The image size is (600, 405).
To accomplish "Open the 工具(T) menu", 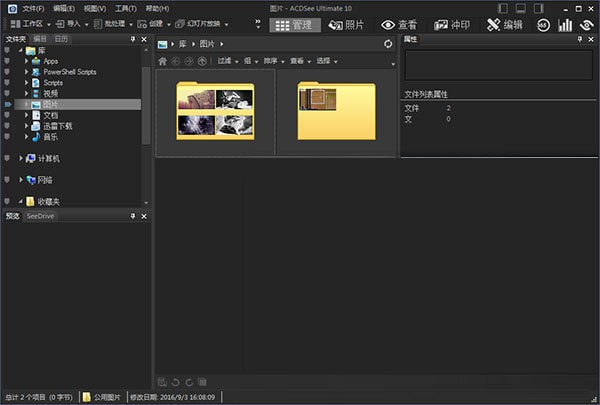I will point(125,7).
